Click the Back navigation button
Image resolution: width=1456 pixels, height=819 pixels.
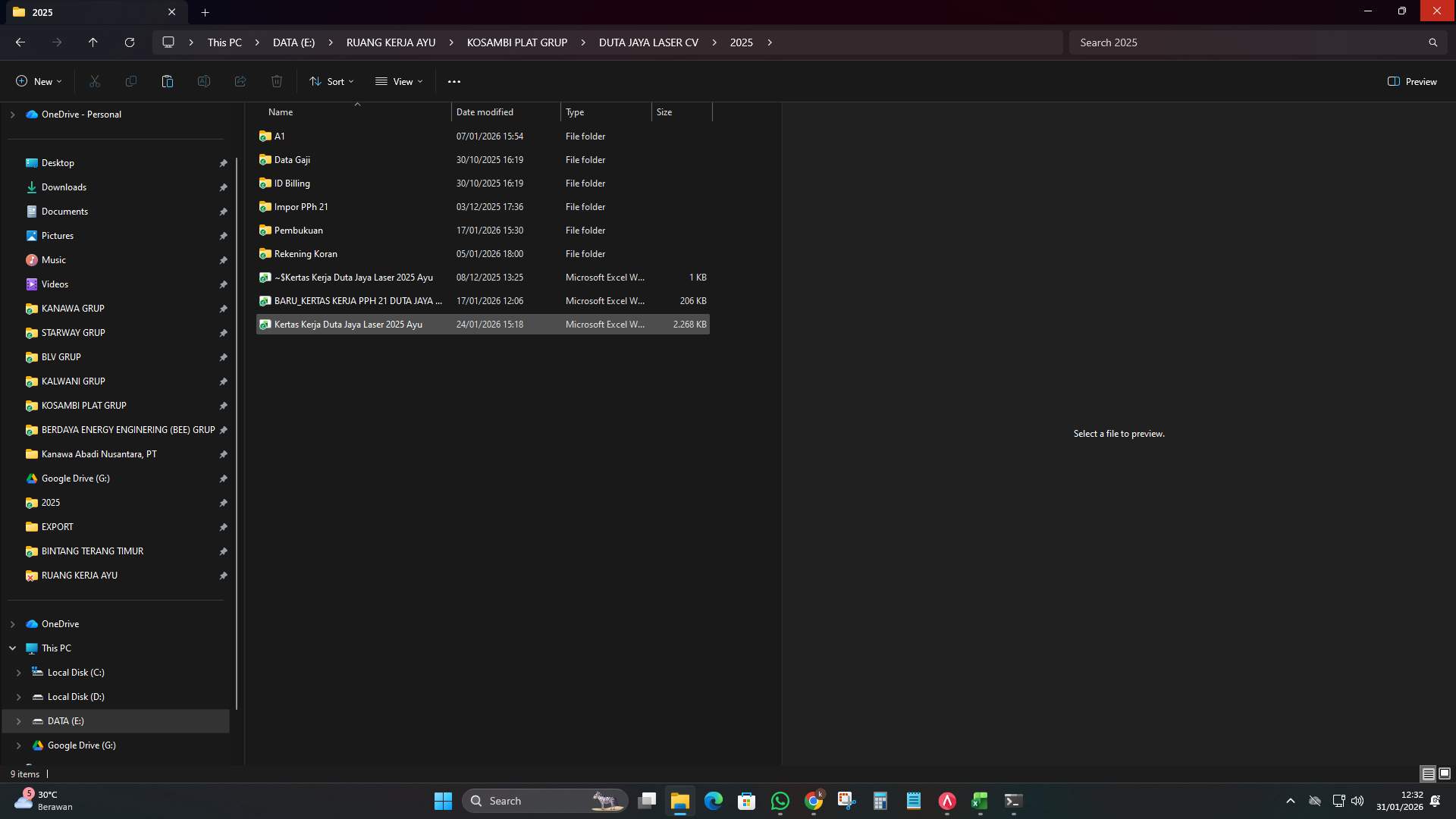coord(20,42)
